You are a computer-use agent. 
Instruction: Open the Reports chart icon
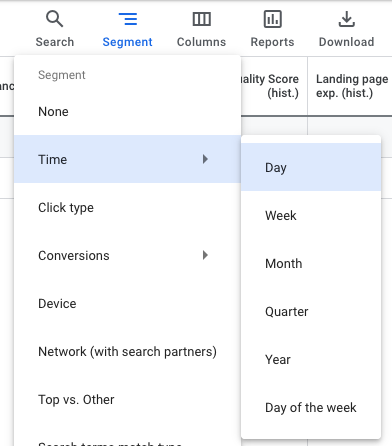point(272,19)
